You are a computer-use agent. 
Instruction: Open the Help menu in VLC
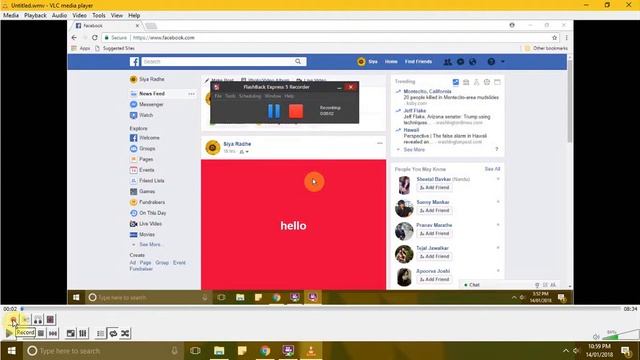[134, 15]
